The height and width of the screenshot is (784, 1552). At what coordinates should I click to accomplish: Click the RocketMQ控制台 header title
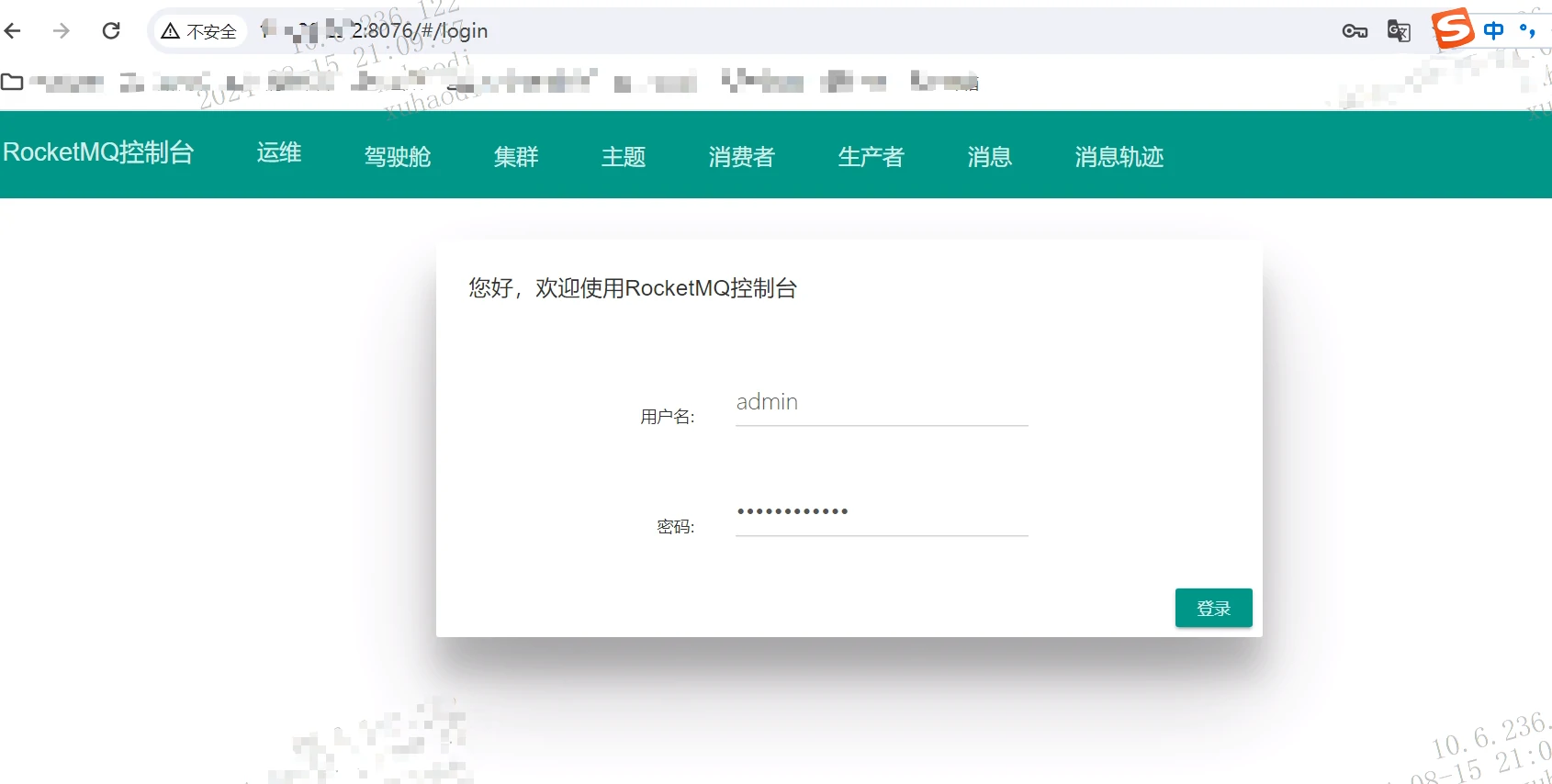coord(98,152)
